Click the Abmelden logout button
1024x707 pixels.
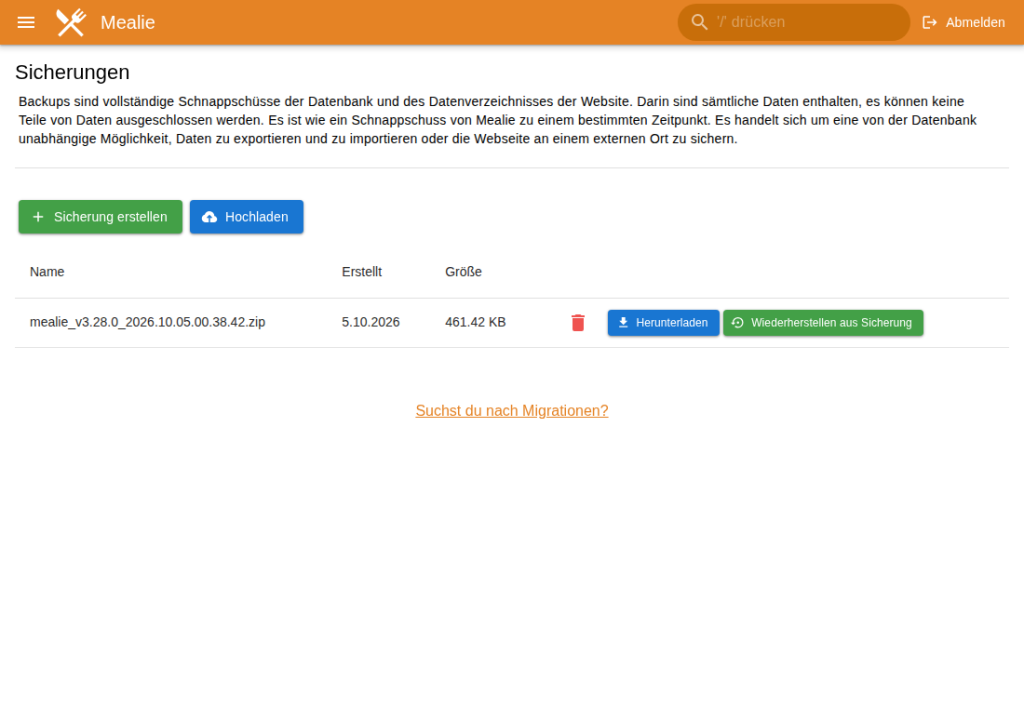963,22
